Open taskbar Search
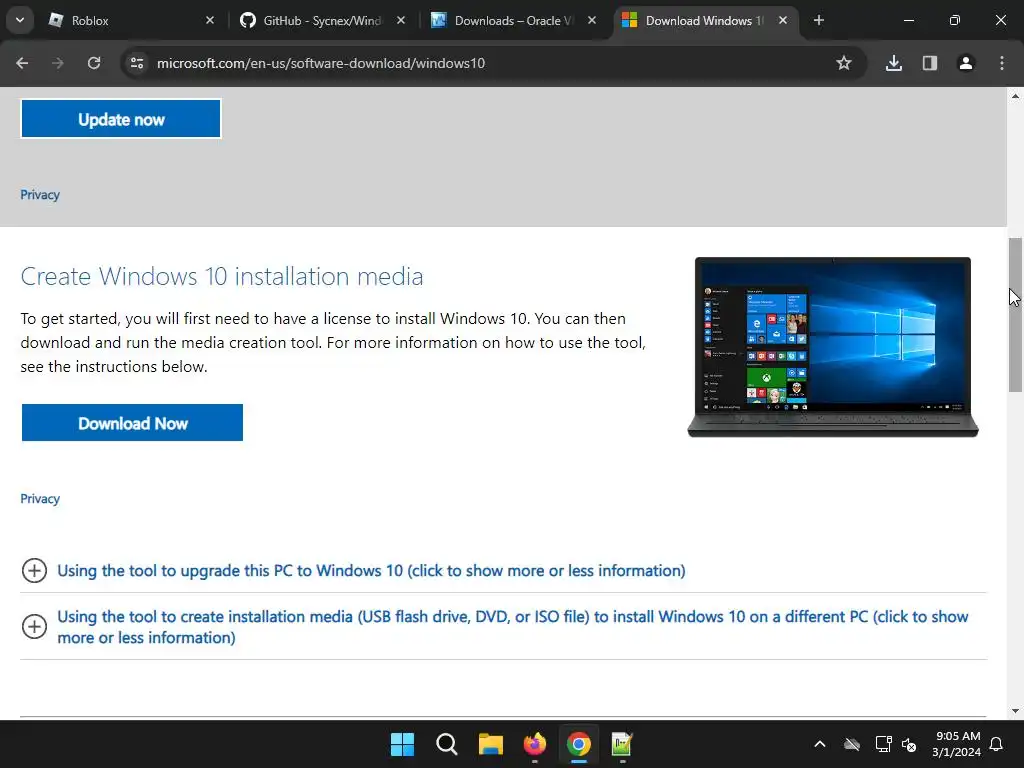This screenshot has height=768, width=1024. tap(447, 744)
